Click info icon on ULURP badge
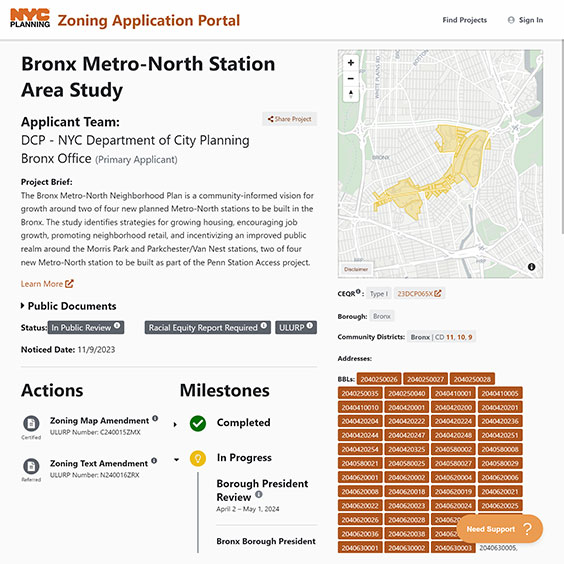564x564 pixels. tap(309, 326)
